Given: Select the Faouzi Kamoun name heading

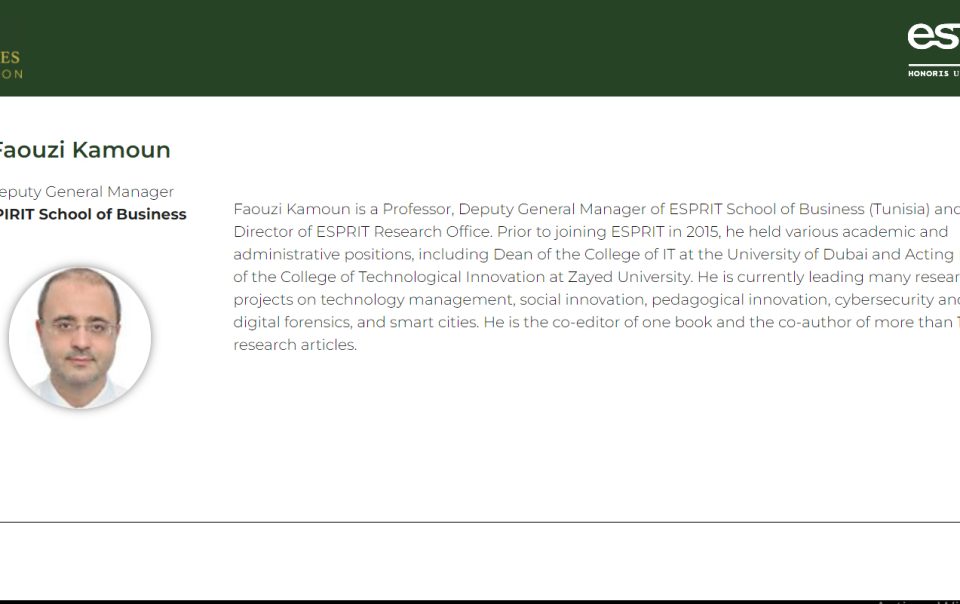Looking at the screenshot, I should (84, 150).
